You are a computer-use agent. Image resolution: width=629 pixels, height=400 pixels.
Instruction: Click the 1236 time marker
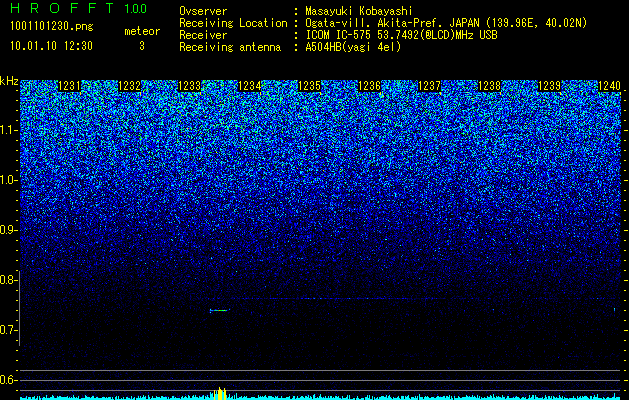click(369, 86)
